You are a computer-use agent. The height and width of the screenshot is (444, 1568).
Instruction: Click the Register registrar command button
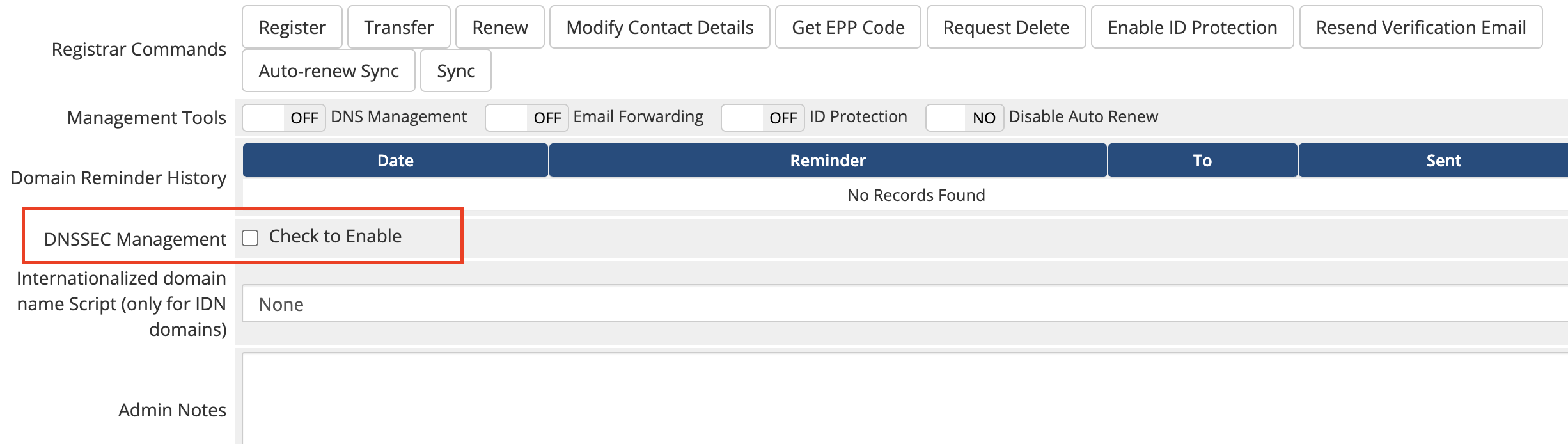(x=292, y=28)
